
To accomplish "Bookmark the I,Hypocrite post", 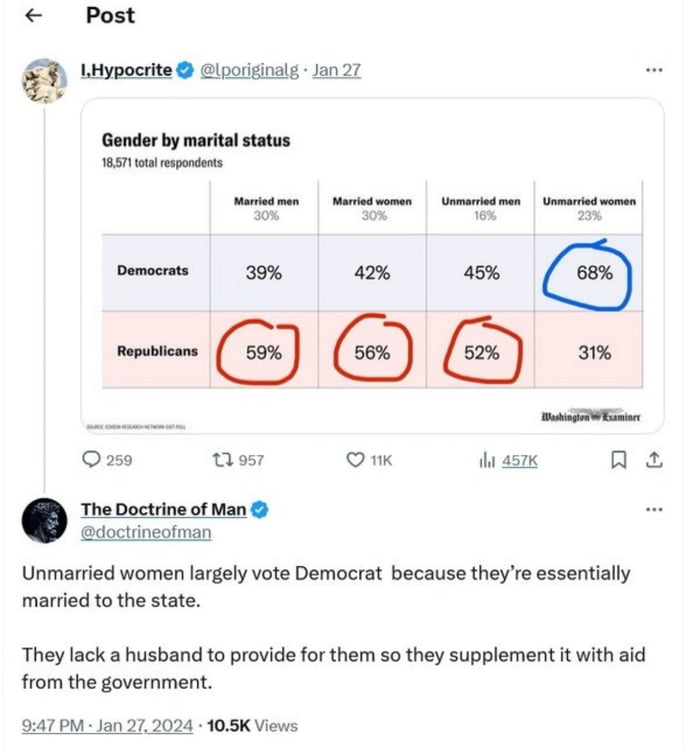I will point(619,460).
